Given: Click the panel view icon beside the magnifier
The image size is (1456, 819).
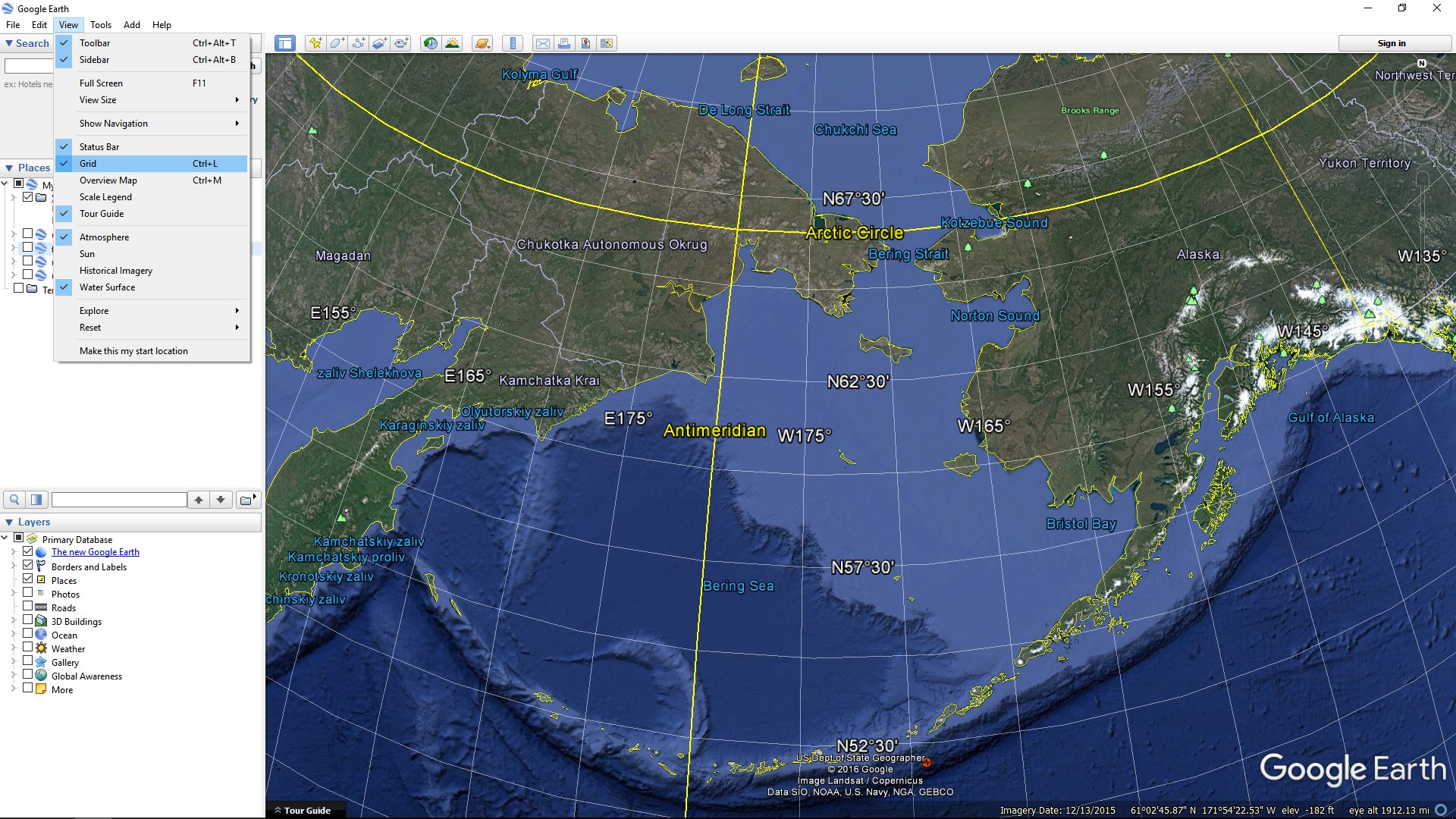Looking at the screenshot, I should point(36,500).
